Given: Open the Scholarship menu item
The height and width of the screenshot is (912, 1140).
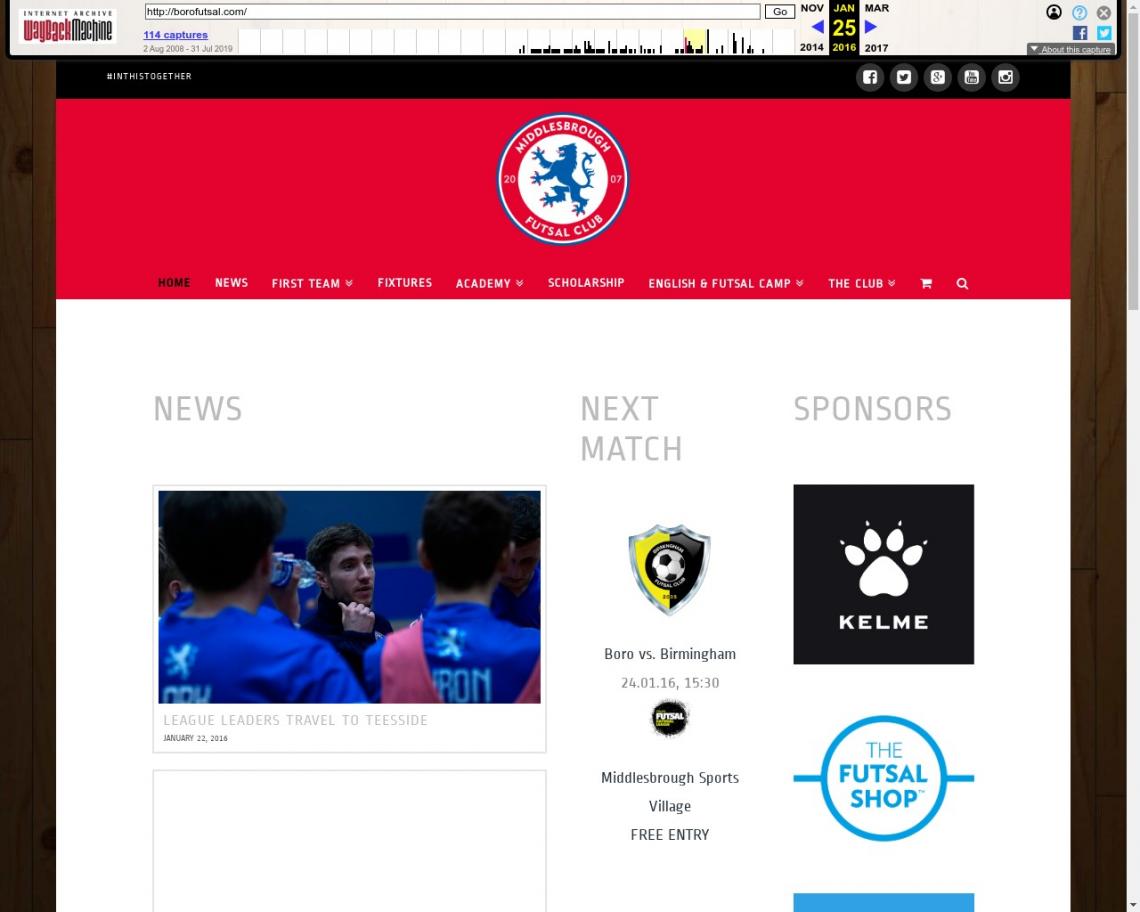Looking at the screenshot, I should [x=586, y=283].
